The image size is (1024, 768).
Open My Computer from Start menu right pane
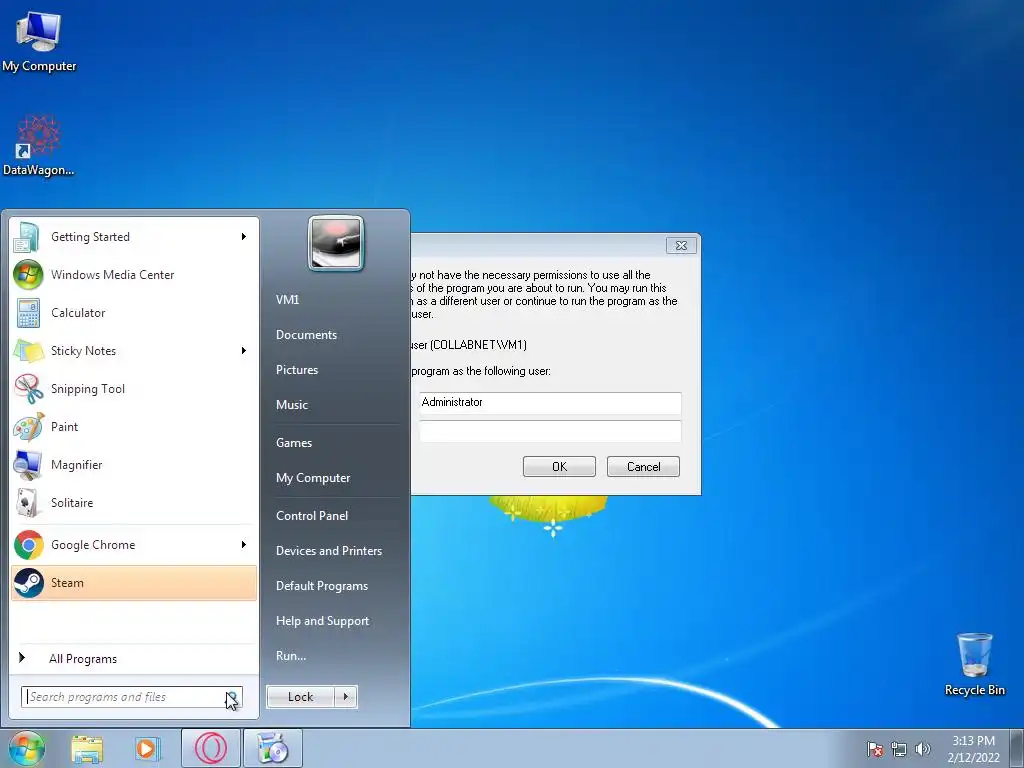coord(313,478)
